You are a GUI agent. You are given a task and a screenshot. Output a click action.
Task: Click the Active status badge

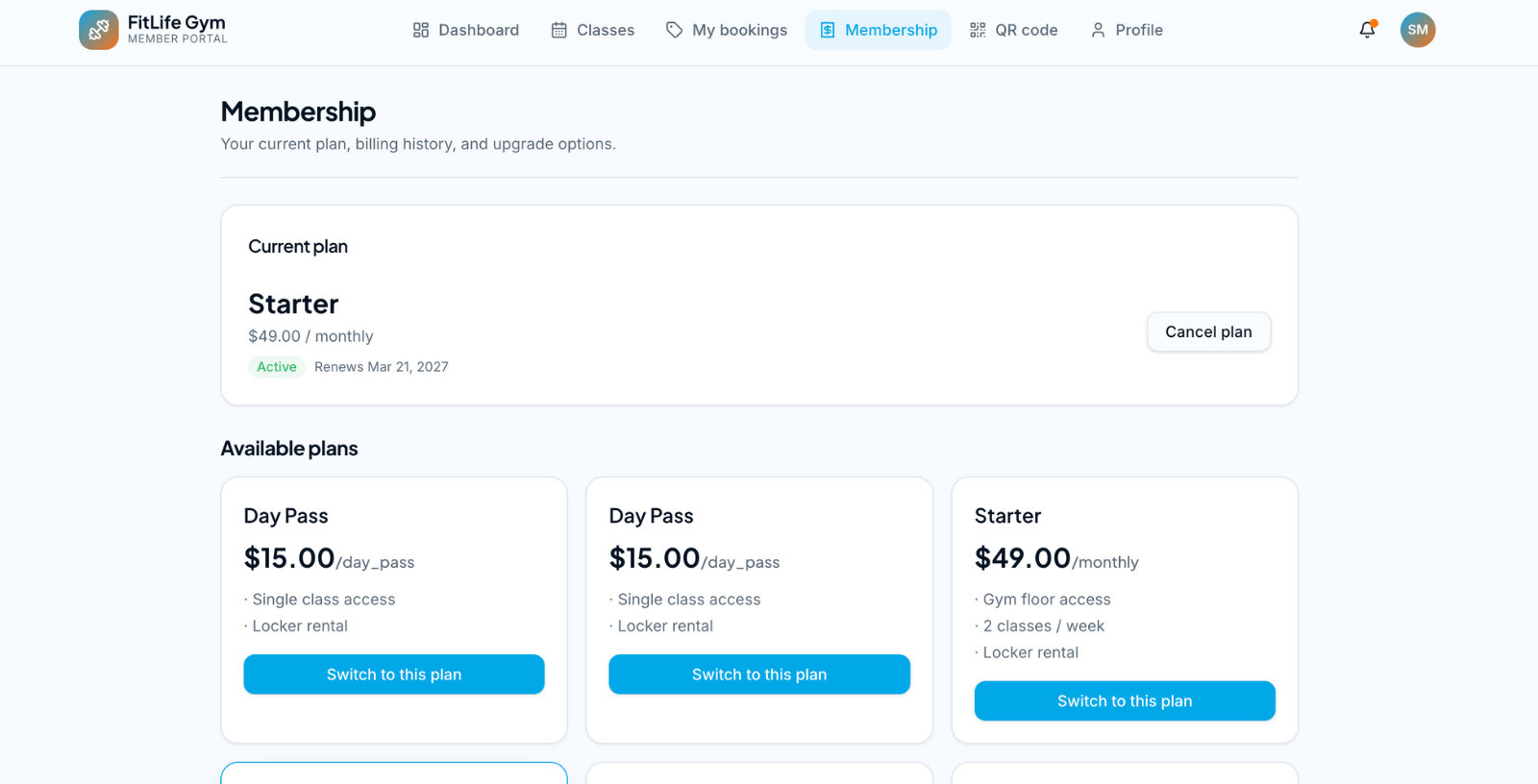point(276,366)
